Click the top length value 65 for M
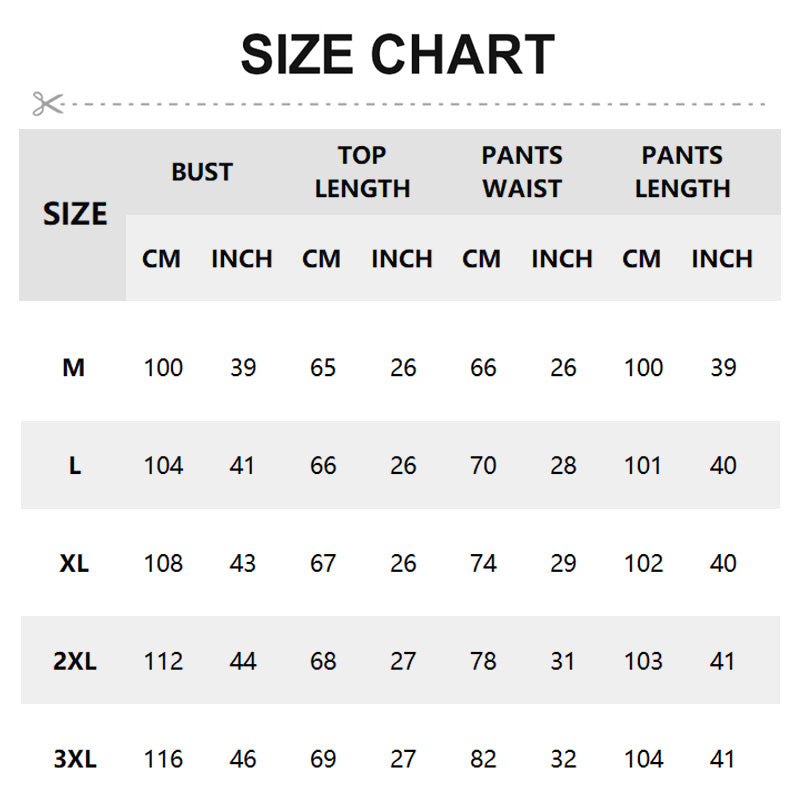 click(323, 368)
